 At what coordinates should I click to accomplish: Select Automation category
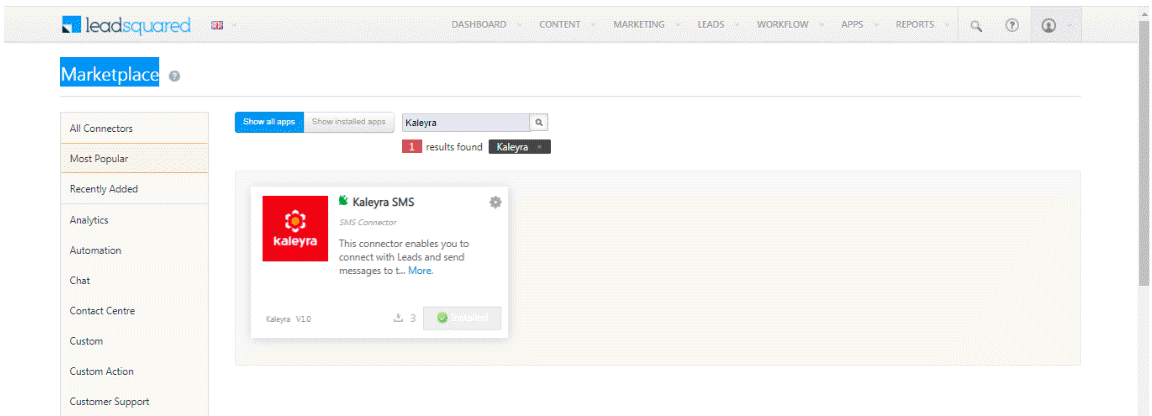click(134, 250)
